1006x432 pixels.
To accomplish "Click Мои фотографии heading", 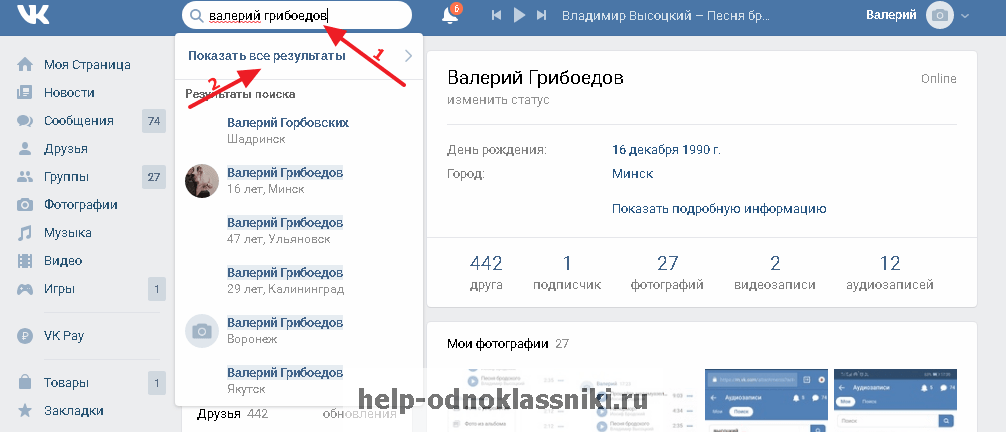I will click(498, 344).
